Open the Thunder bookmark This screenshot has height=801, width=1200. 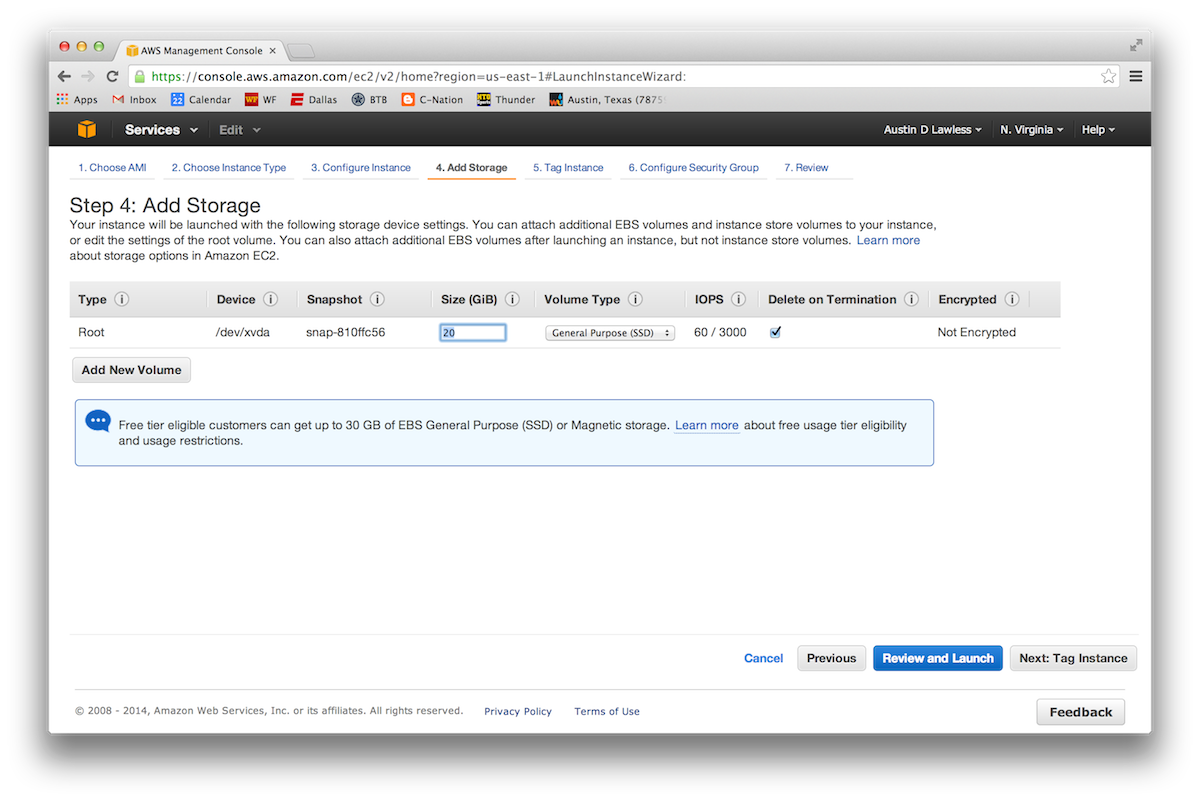[506, 100]
